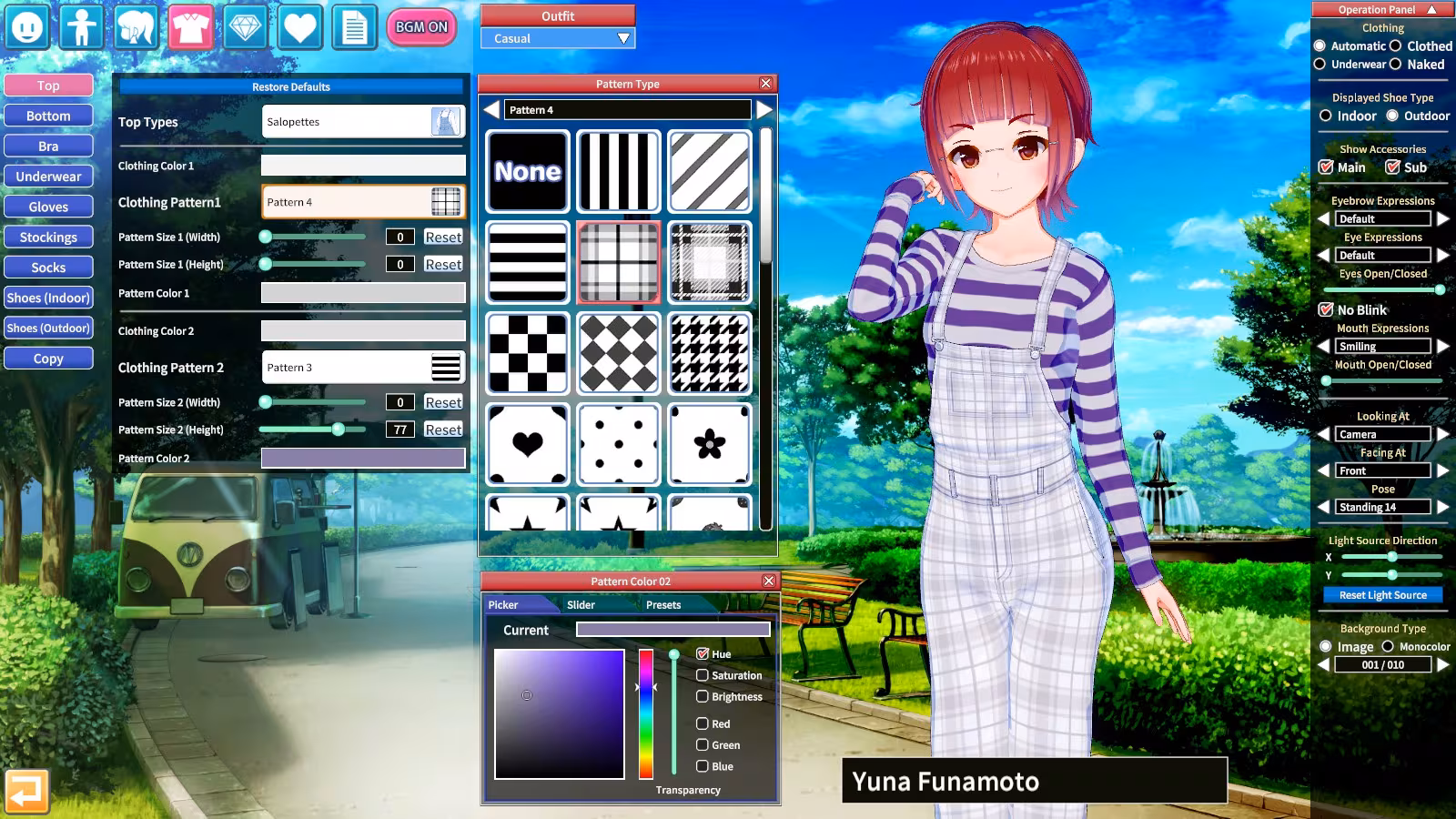Open the Clothing shirt category icon
Image resolution: width=1456 pixels, height=819 pixels.
[191, 27]
